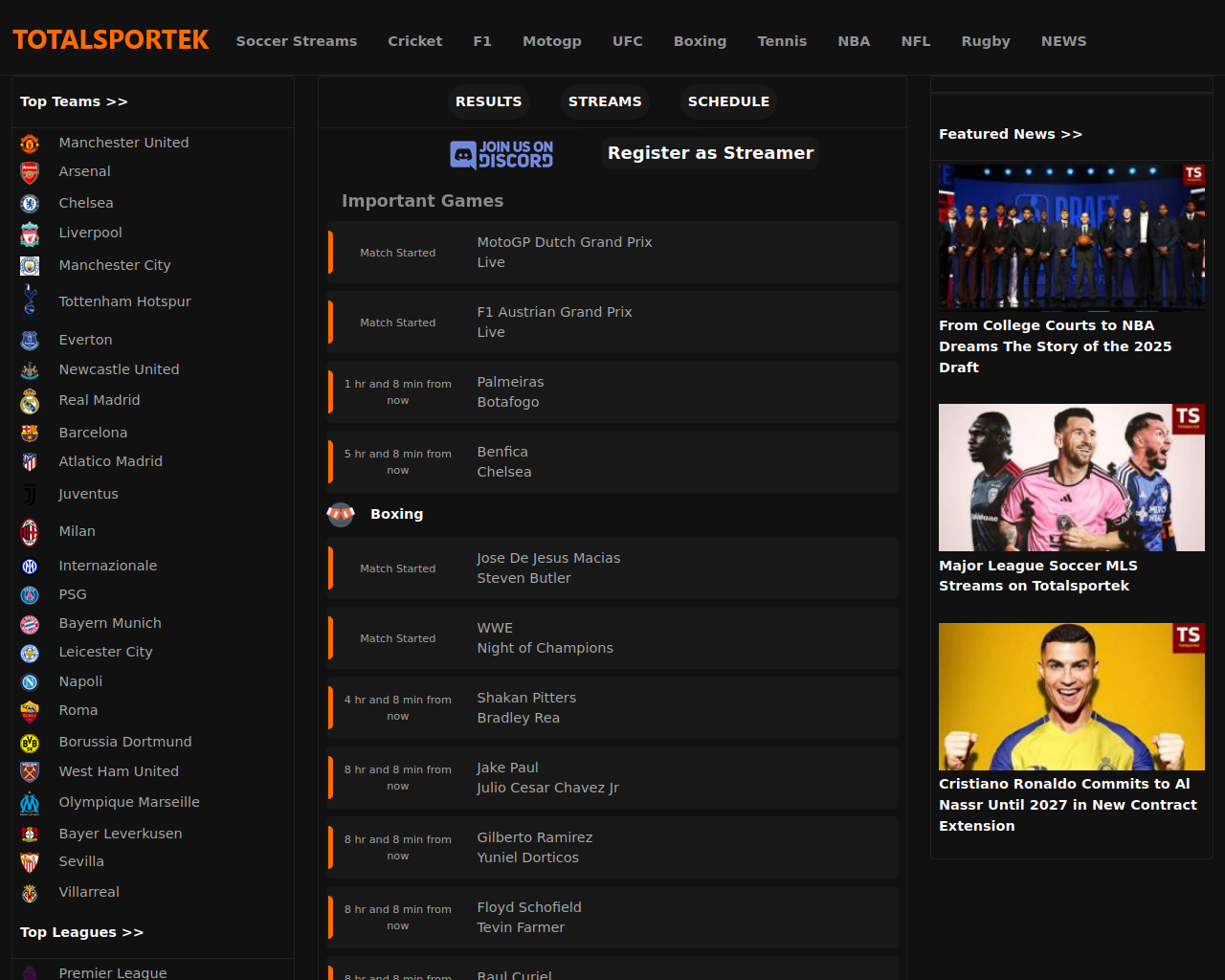Open the Rugby navigation item
The width and height of the screenshot is (1225, 980).
click(x=986, y=41)
